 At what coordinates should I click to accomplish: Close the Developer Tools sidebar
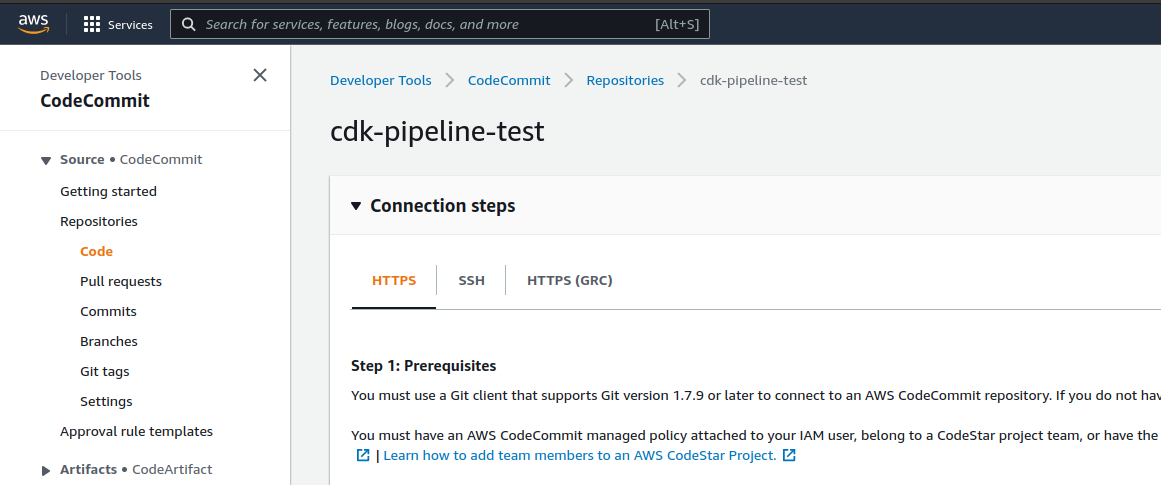point(260,75)
